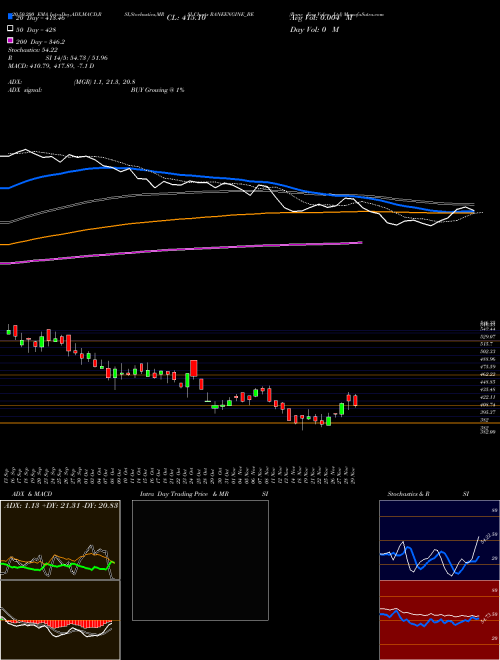Screen dimensions: 500x660
Task: Click the magenta 200 Day EMA legend swatch
Action: (10, 40)
